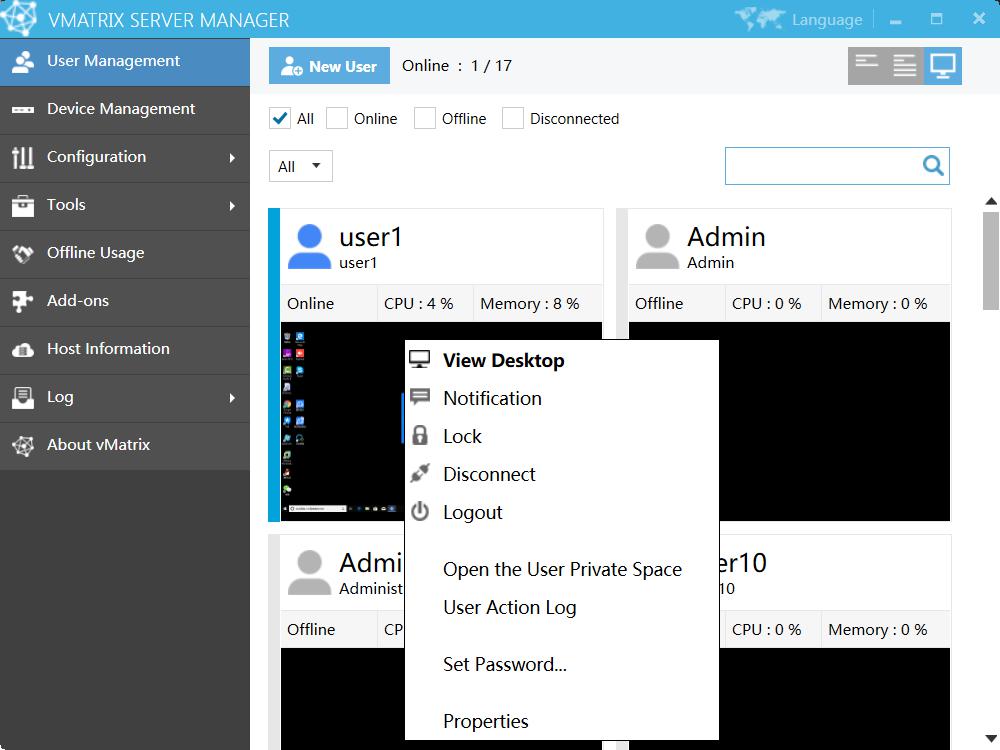1000x750 pixels.
Task: Switch to desktop thumbnail view icon
Action: pos(943,66)
